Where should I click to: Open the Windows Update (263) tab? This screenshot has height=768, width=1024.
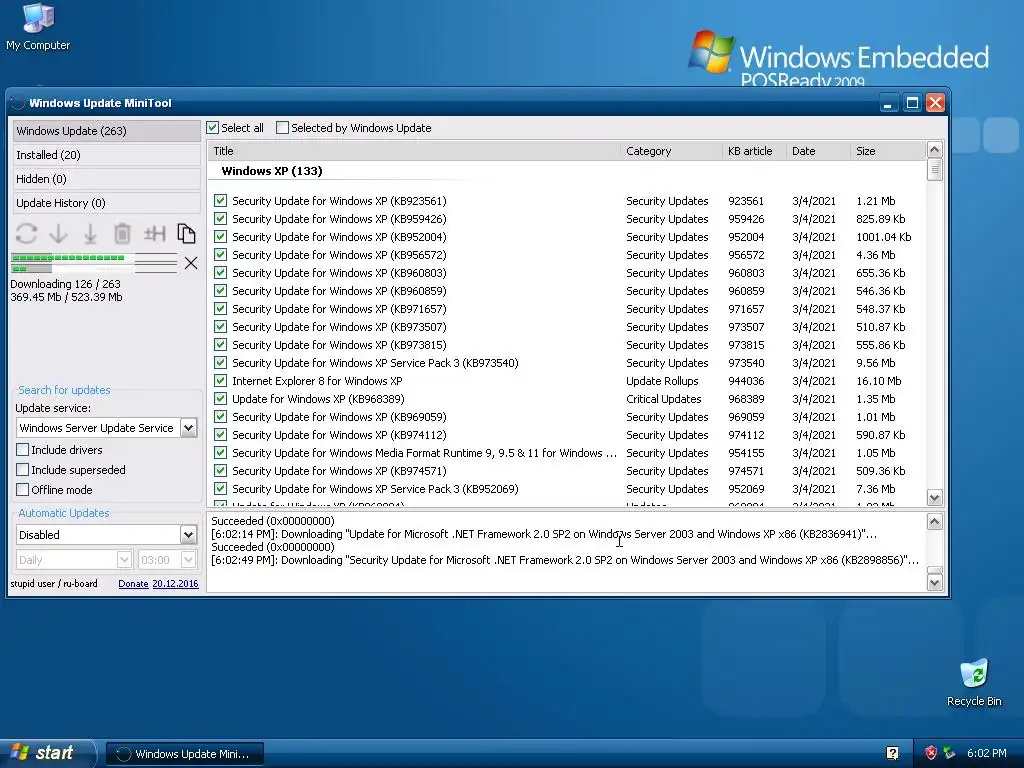[106, 131]
